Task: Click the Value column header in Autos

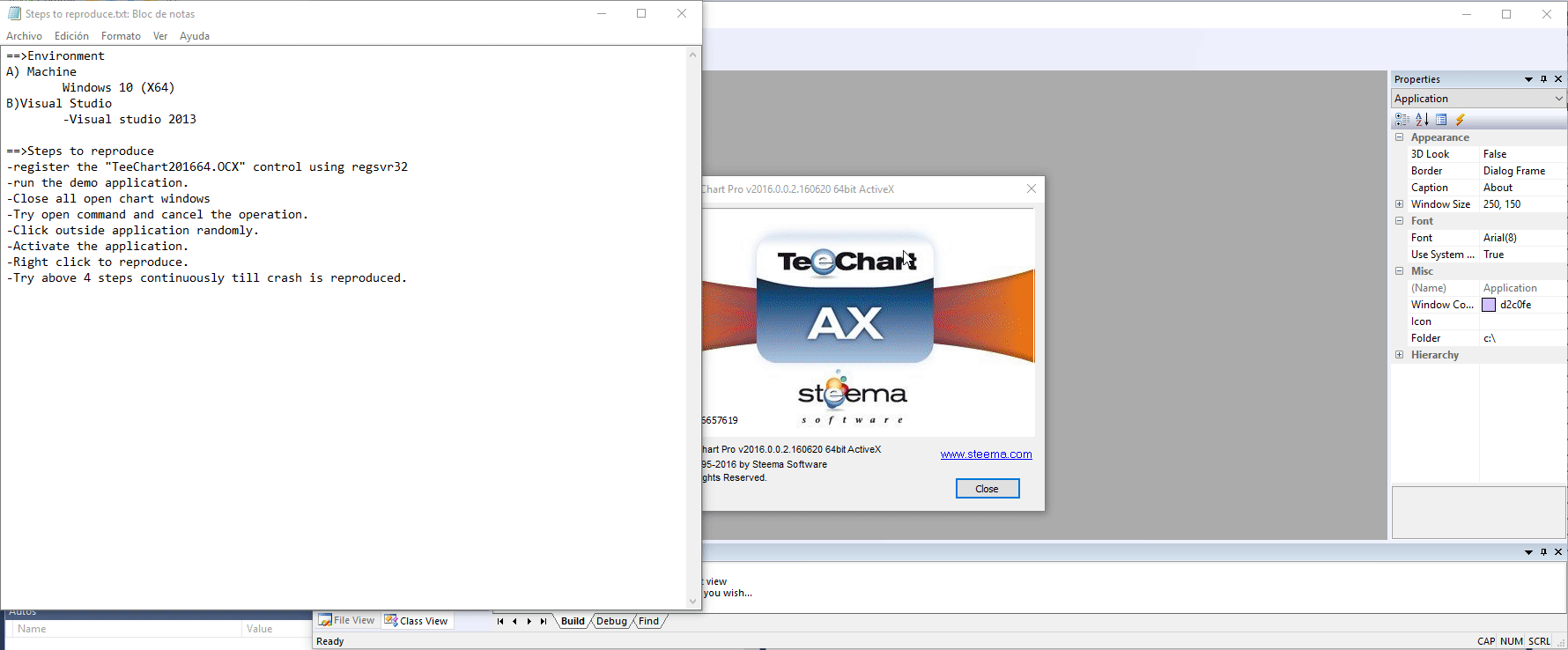Action: pos(277,629)
